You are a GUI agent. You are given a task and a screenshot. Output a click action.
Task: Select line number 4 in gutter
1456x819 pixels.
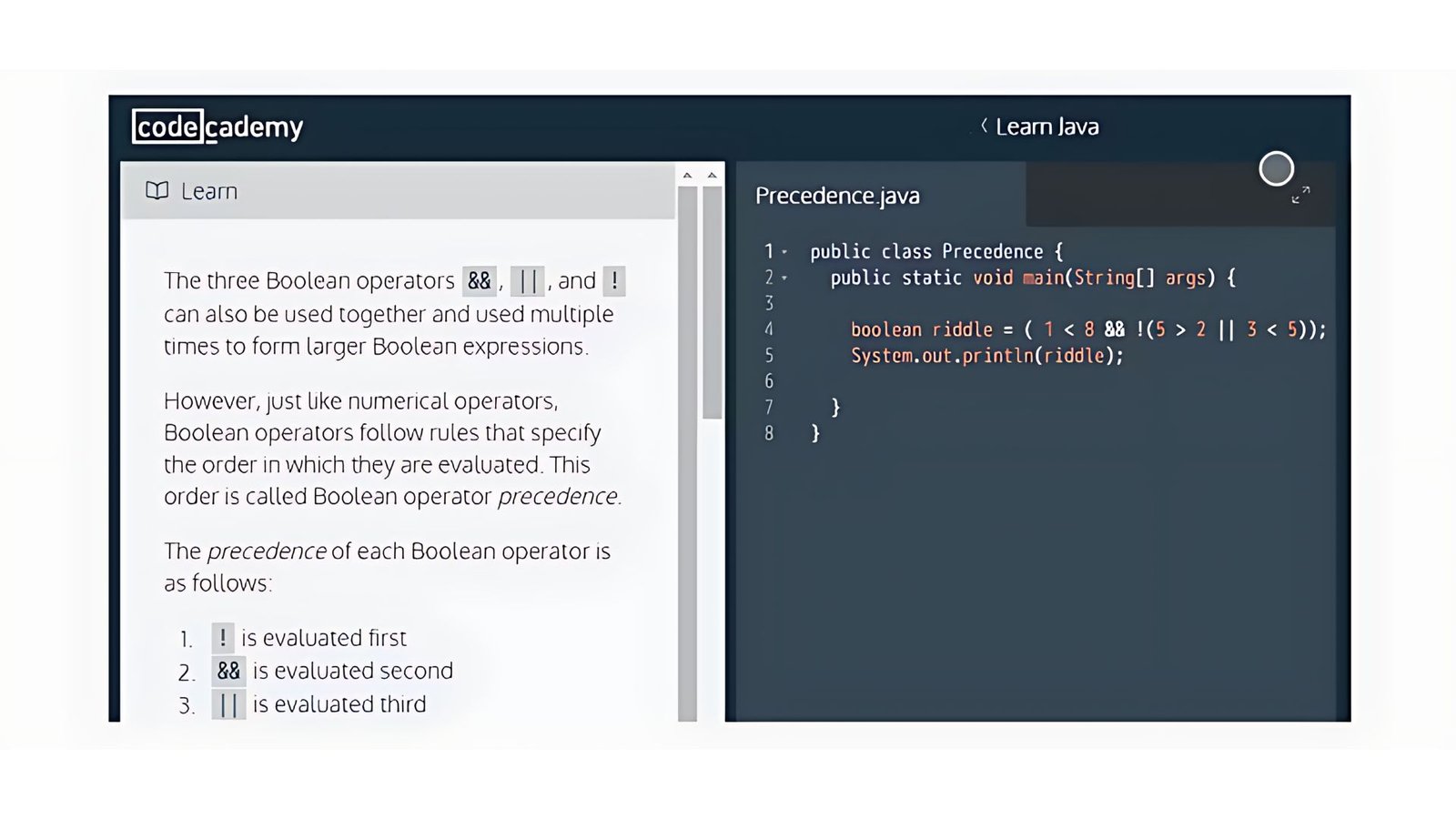[x=769, y=329]
